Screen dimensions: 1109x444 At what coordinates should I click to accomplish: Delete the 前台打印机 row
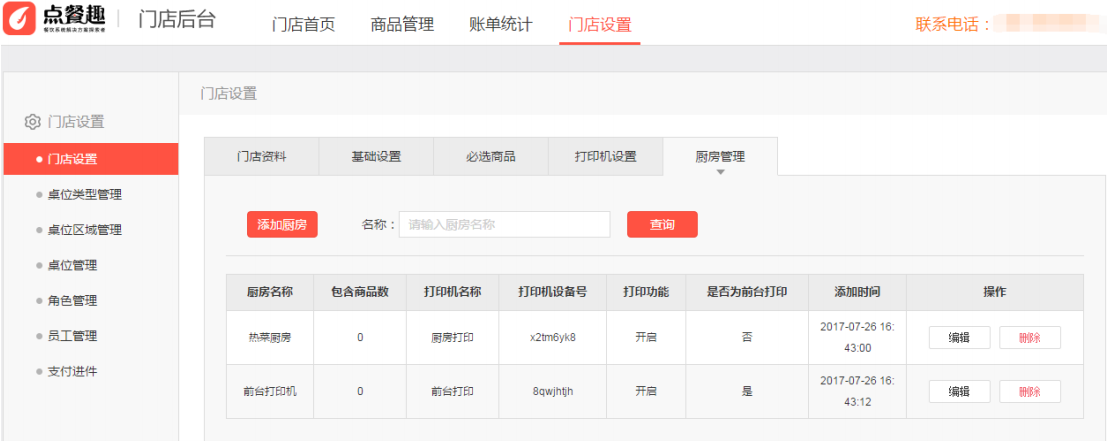coord(1030,391)
